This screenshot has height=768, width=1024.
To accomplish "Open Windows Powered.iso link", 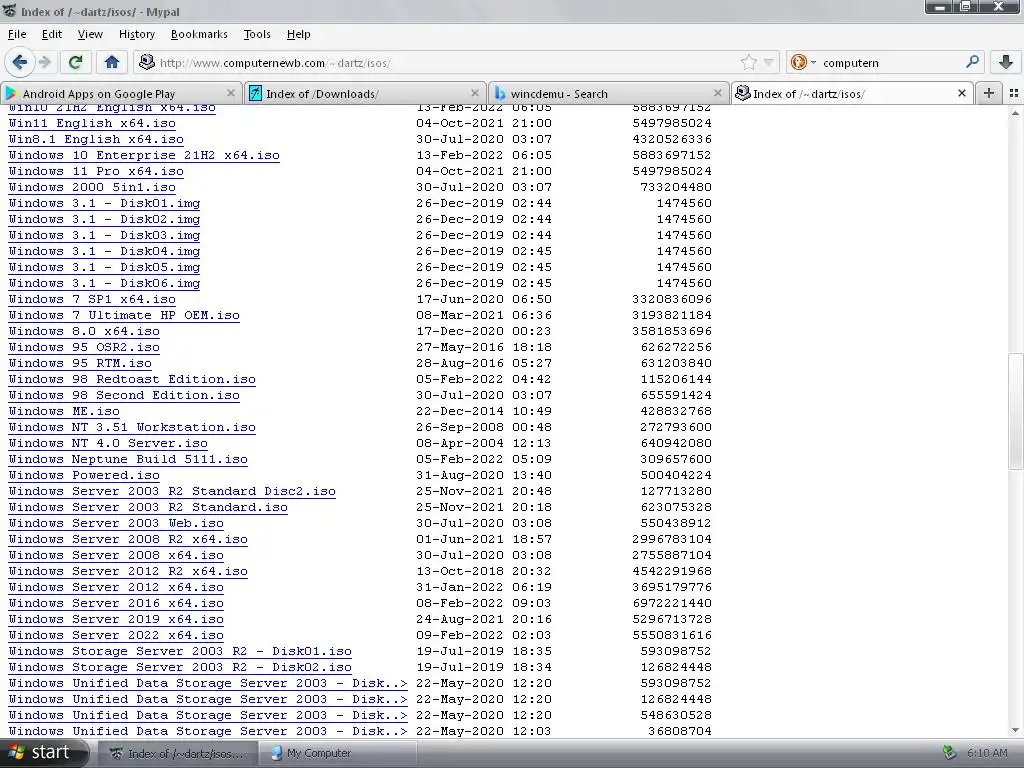I will [84, 475].
